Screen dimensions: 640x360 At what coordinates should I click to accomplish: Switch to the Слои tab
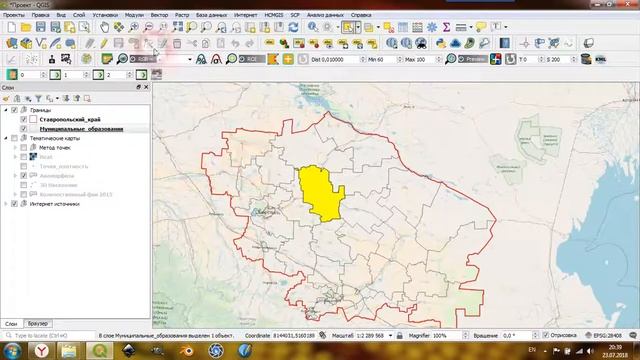(11, 323)
